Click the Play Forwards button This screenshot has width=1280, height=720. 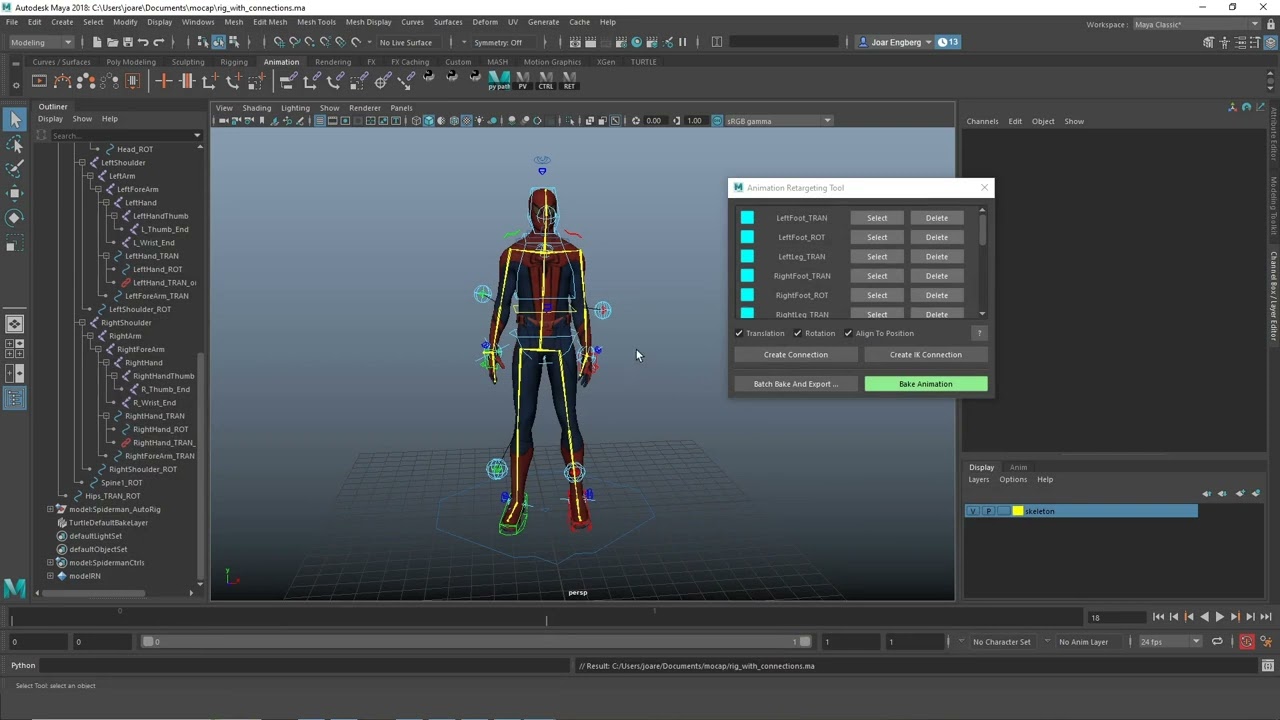tap(1219, 617)
